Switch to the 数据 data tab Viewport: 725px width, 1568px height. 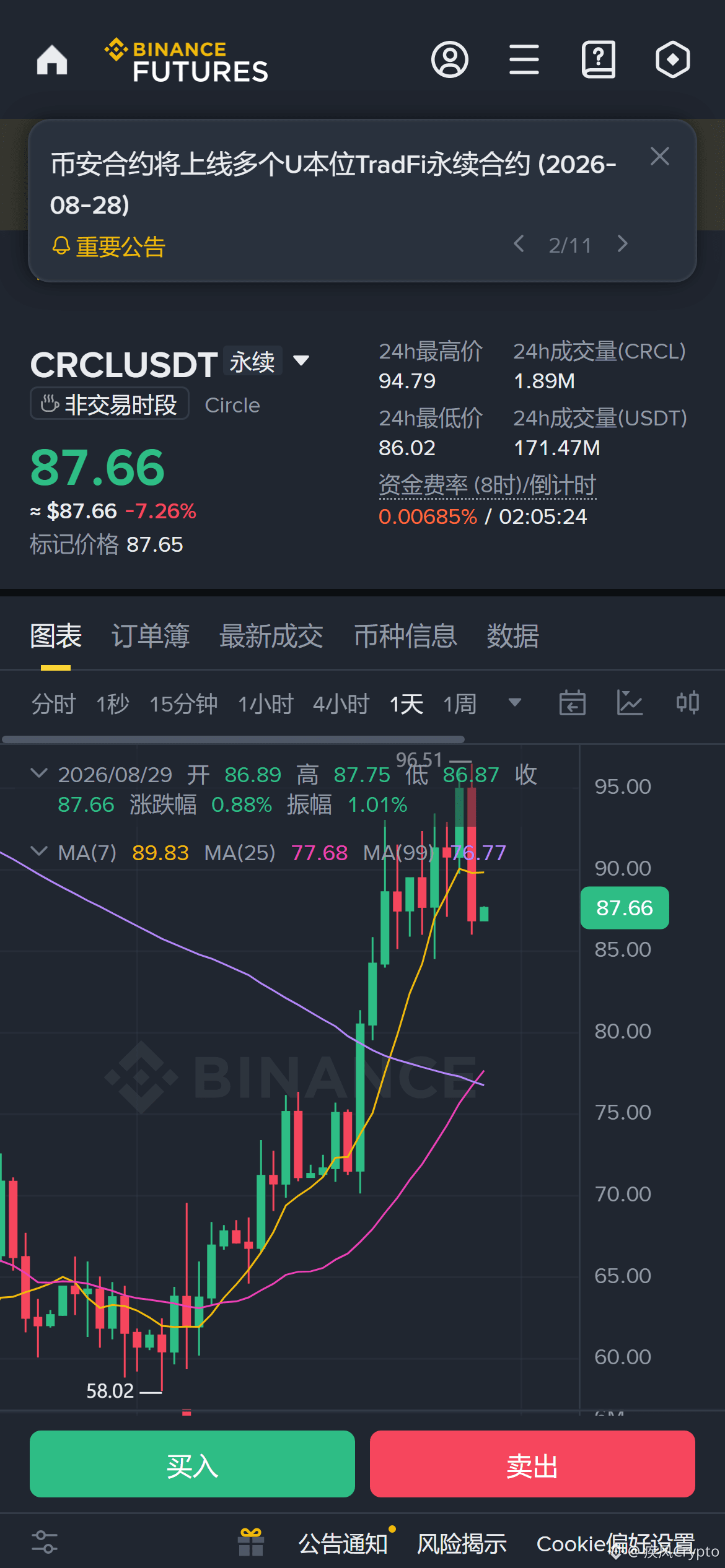point(513,636)
